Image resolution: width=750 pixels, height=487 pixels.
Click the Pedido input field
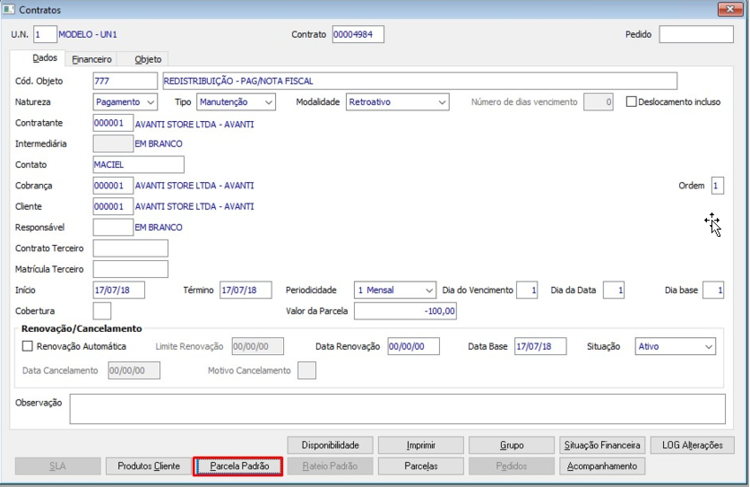pos(696,34)
